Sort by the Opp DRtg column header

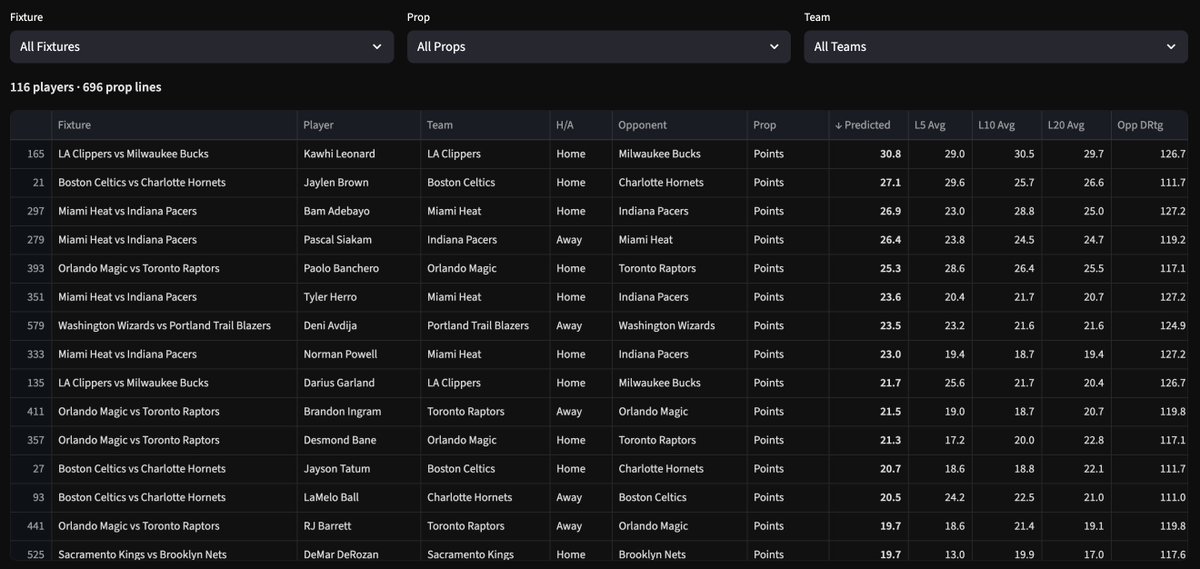coord(1151,125)
